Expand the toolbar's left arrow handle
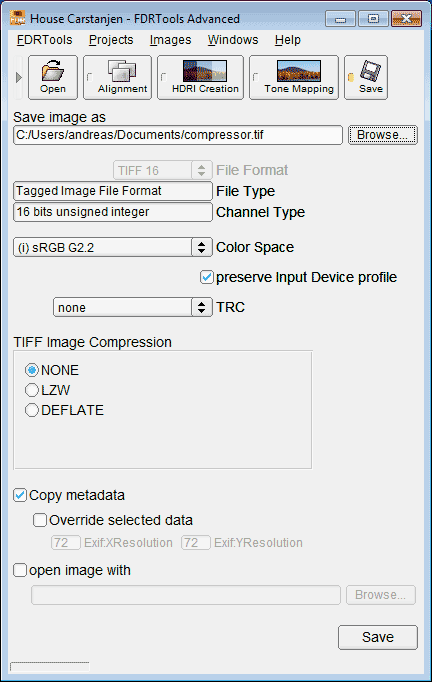Image resolution: width=432 pixels, height=682 pixels. click(18, 77)
